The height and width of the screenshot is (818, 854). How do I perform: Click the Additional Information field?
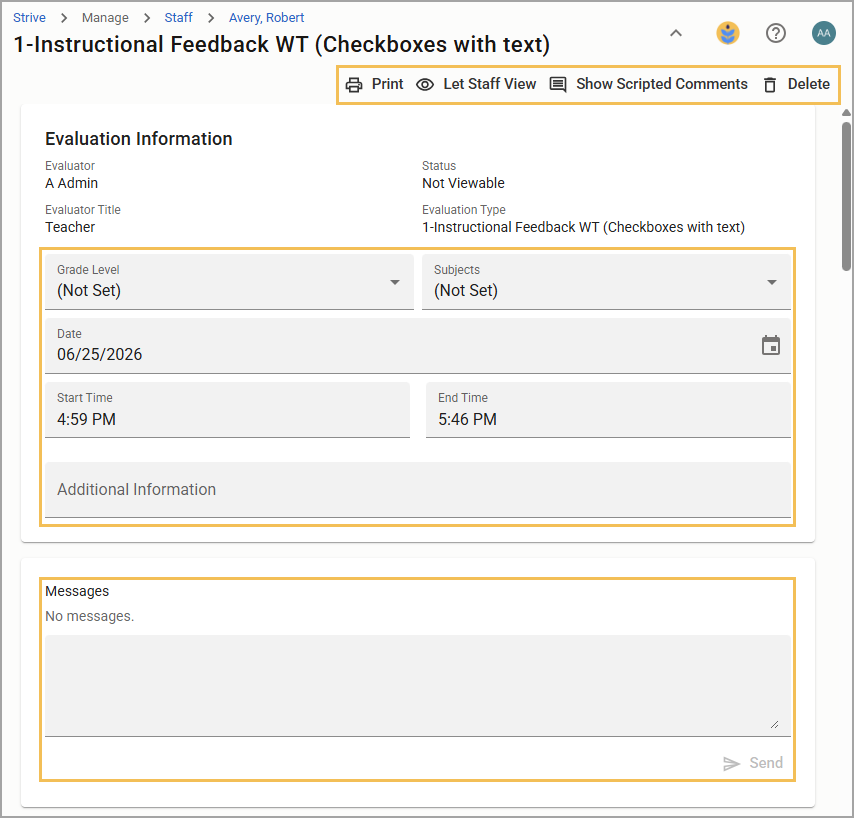(x=418, y=490)
